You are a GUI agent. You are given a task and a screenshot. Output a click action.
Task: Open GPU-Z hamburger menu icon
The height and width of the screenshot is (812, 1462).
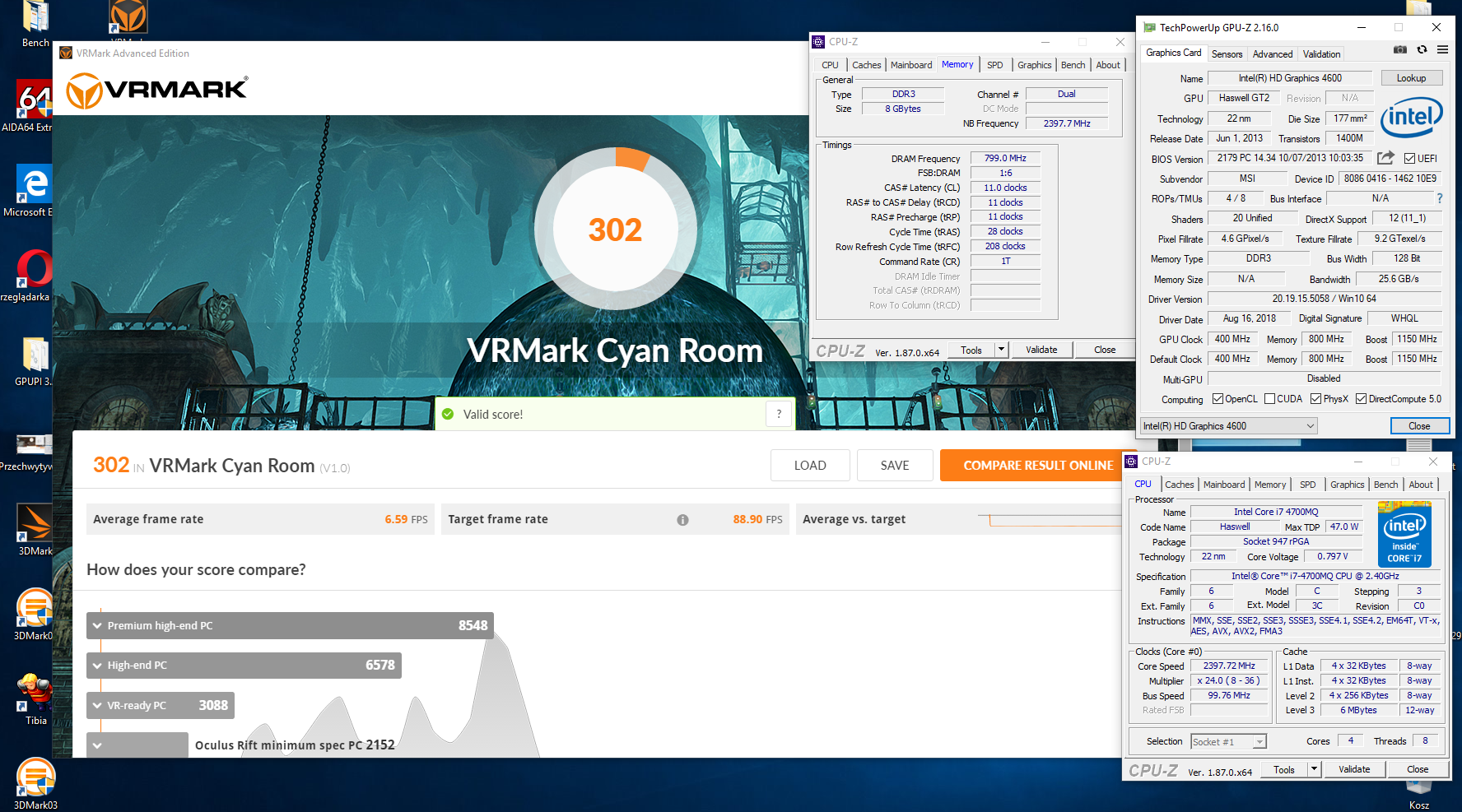tap(1442, 50)
